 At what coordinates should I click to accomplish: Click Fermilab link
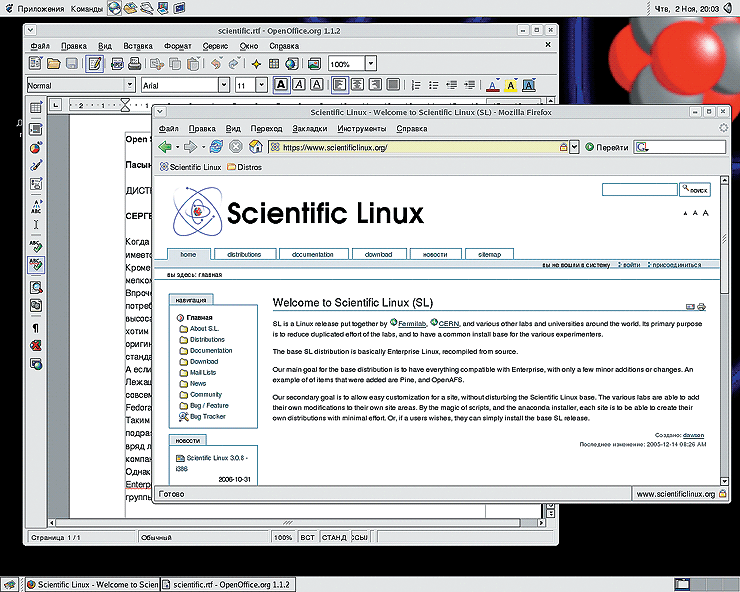[x=412, y=324]
